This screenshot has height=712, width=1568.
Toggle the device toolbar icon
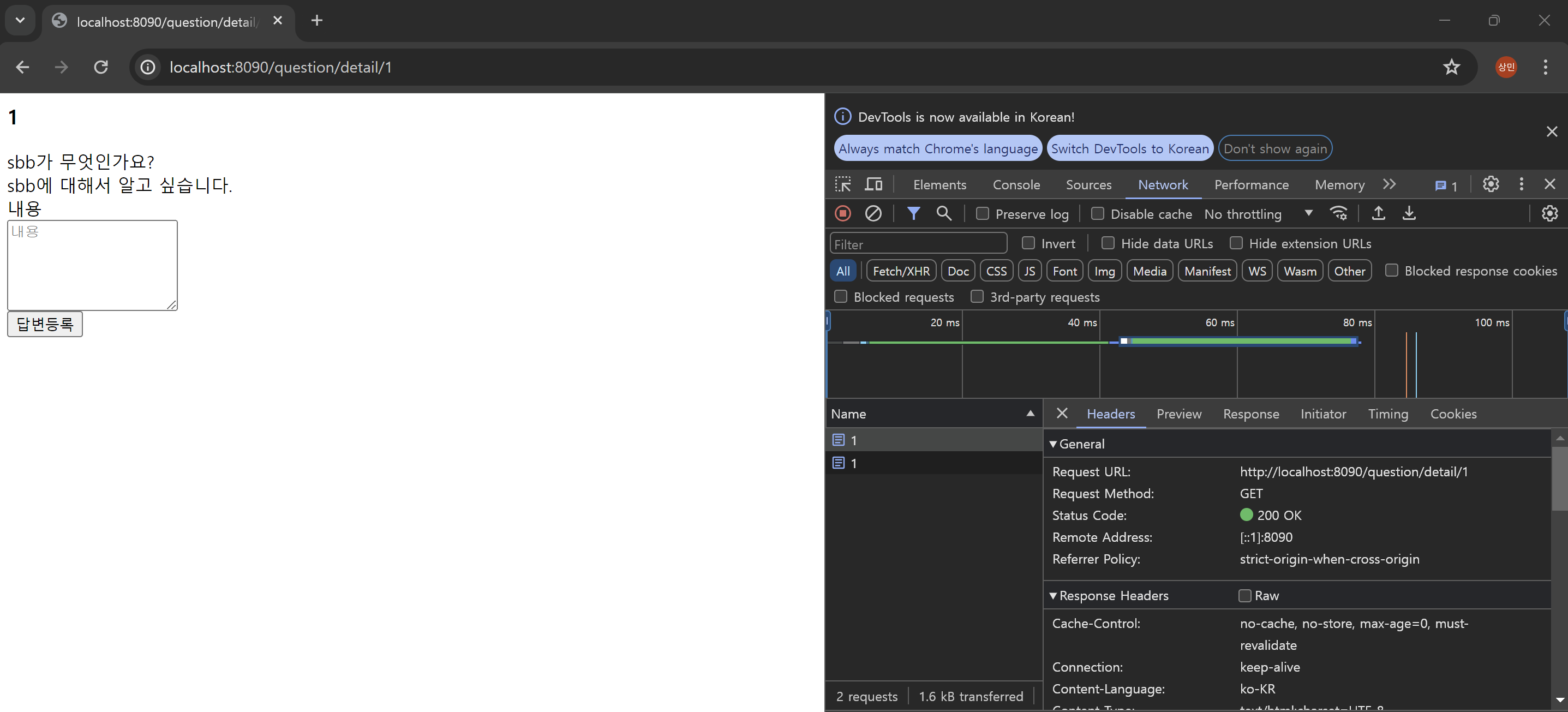(x=874, y=184)
